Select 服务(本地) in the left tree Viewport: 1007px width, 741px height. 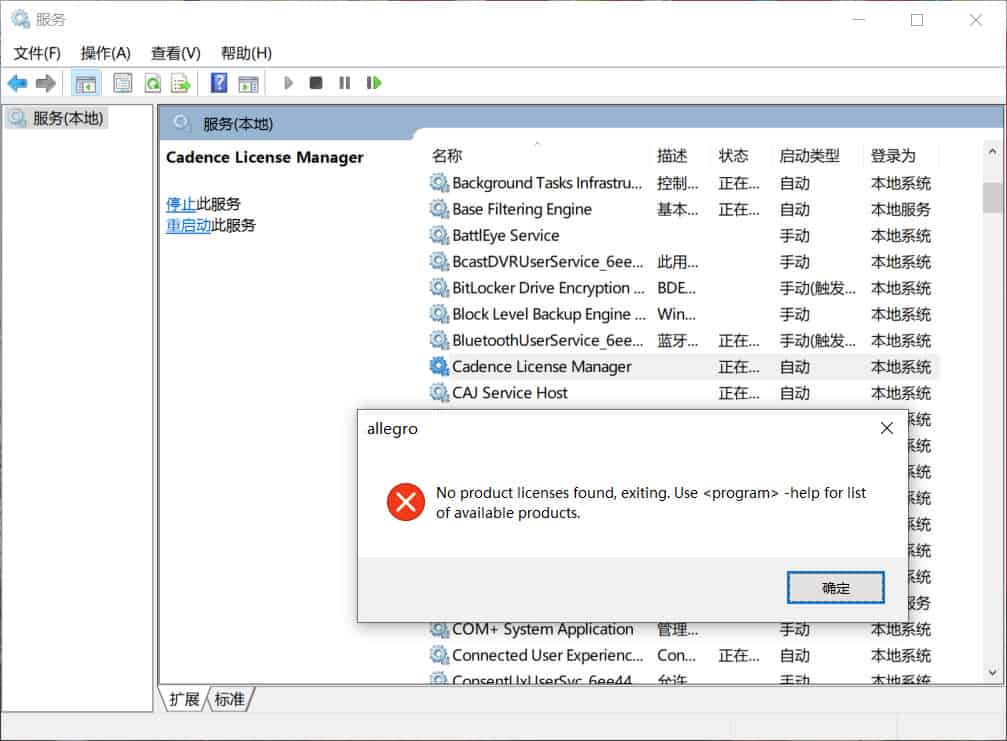67,118
